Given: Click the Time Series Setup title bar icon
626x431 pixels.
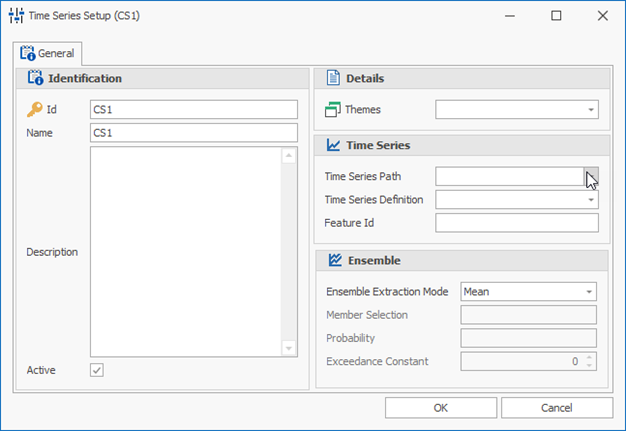Looking at the screenshot, I should [x=16, y=16].
